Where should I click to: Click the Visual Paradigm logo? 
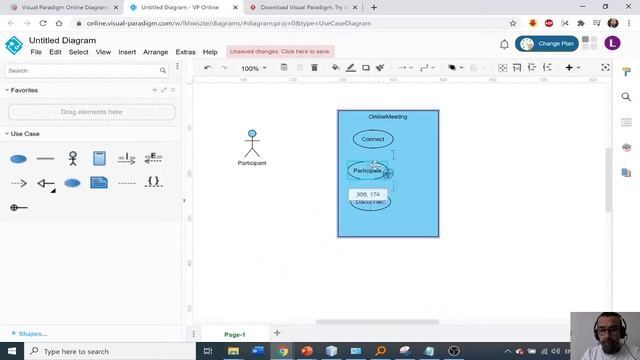point(14,45)
